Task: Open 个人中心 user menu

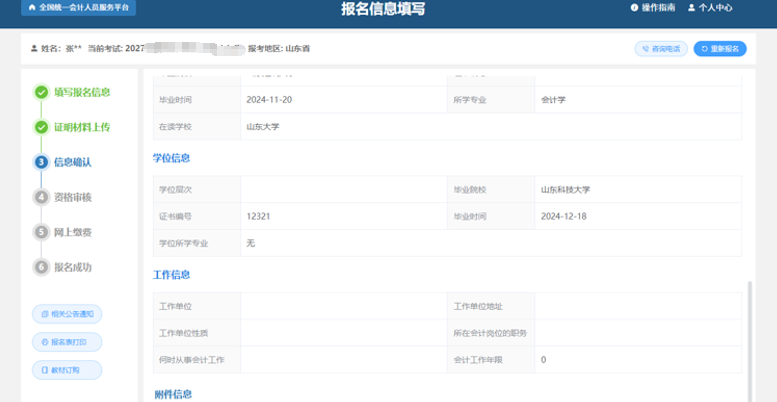Action: pyautogui.click(x=710, y=8)
